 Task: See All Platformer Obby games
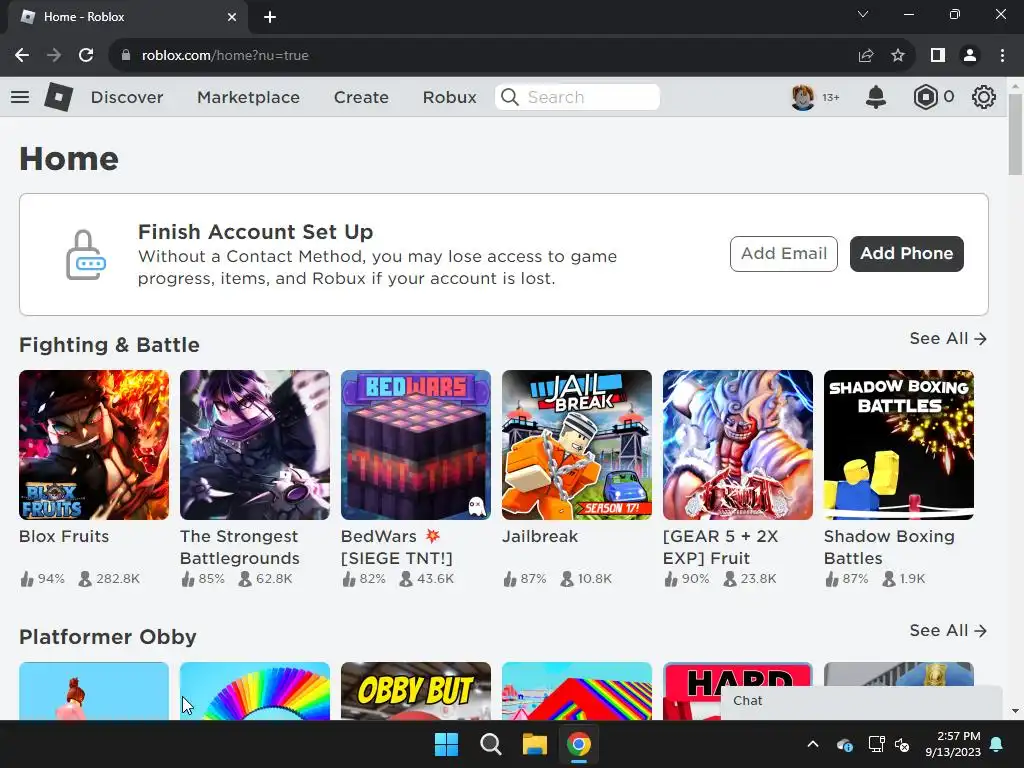click(948, 630)
